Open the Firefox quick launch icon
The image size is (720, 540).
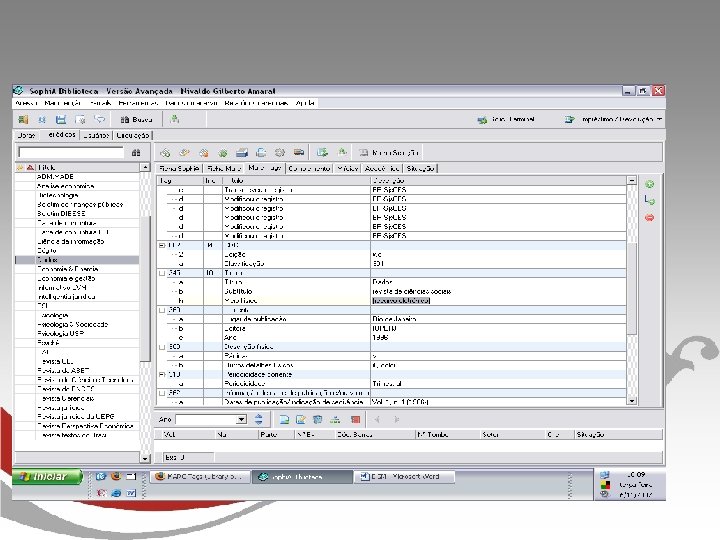116,476
